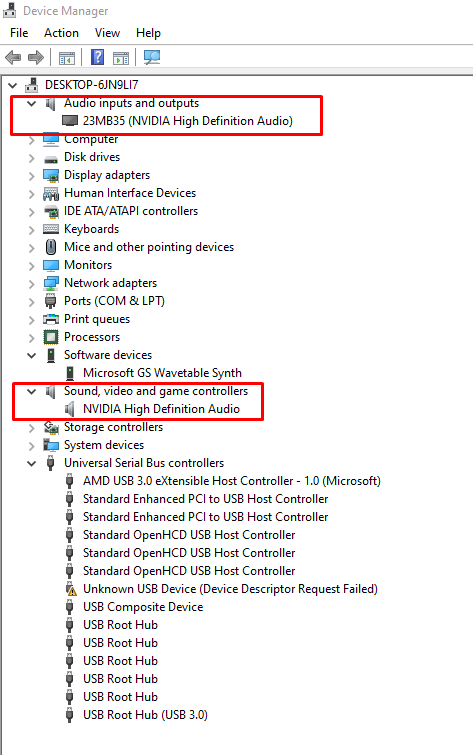Collapse the Sound, video and game controllers node
The height and width of the screenshot is (755, 473).
click(31, 391)
